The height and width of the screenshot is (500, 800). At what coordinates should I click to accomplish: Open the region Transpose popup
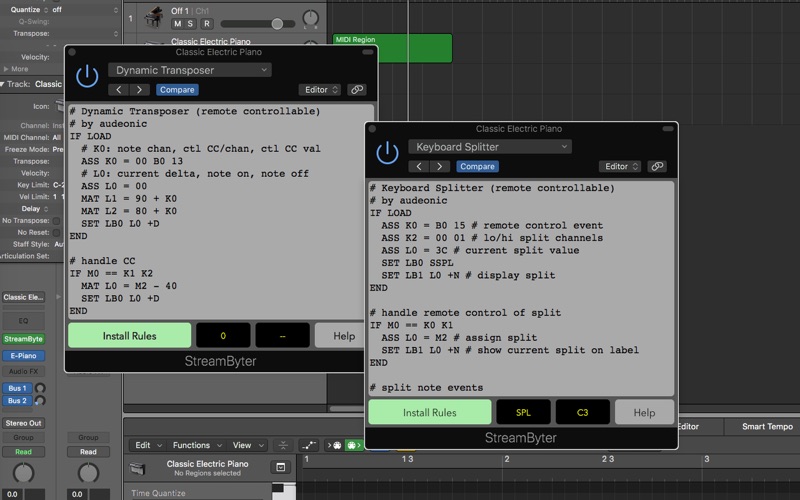point(116,34)
